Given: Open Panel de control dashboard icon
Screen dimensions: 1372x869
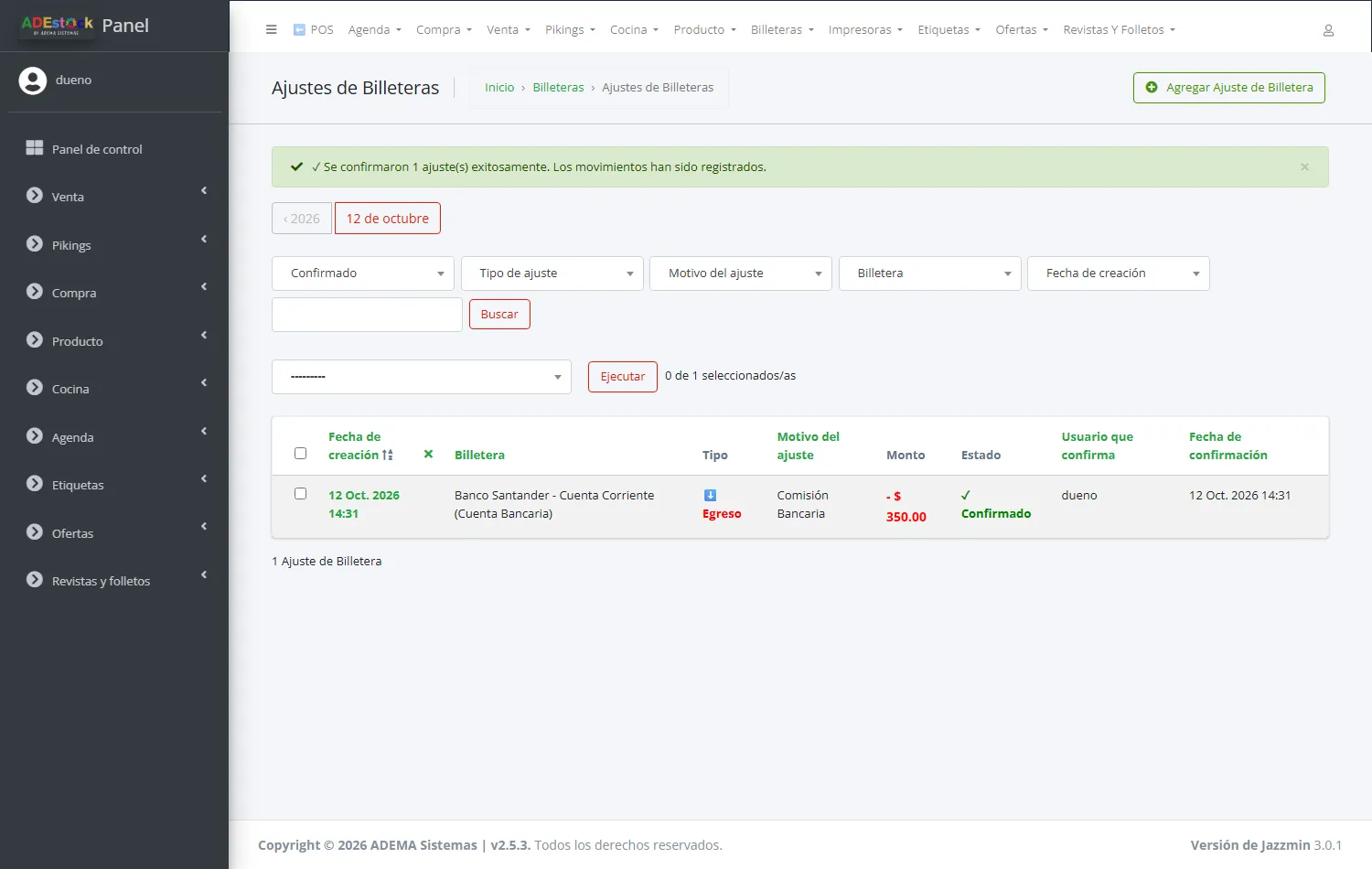Looking at the screenshot, I should 35,148.
